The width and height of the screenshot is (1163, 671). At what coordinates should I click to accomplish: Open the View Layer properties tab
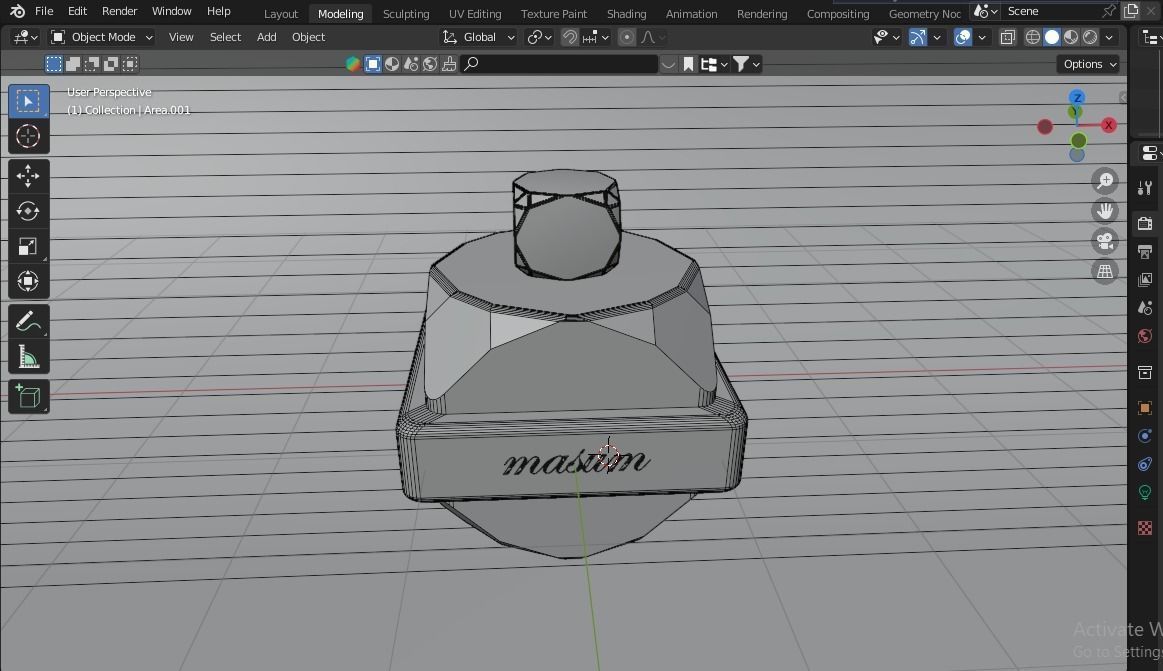(1144, 280)
